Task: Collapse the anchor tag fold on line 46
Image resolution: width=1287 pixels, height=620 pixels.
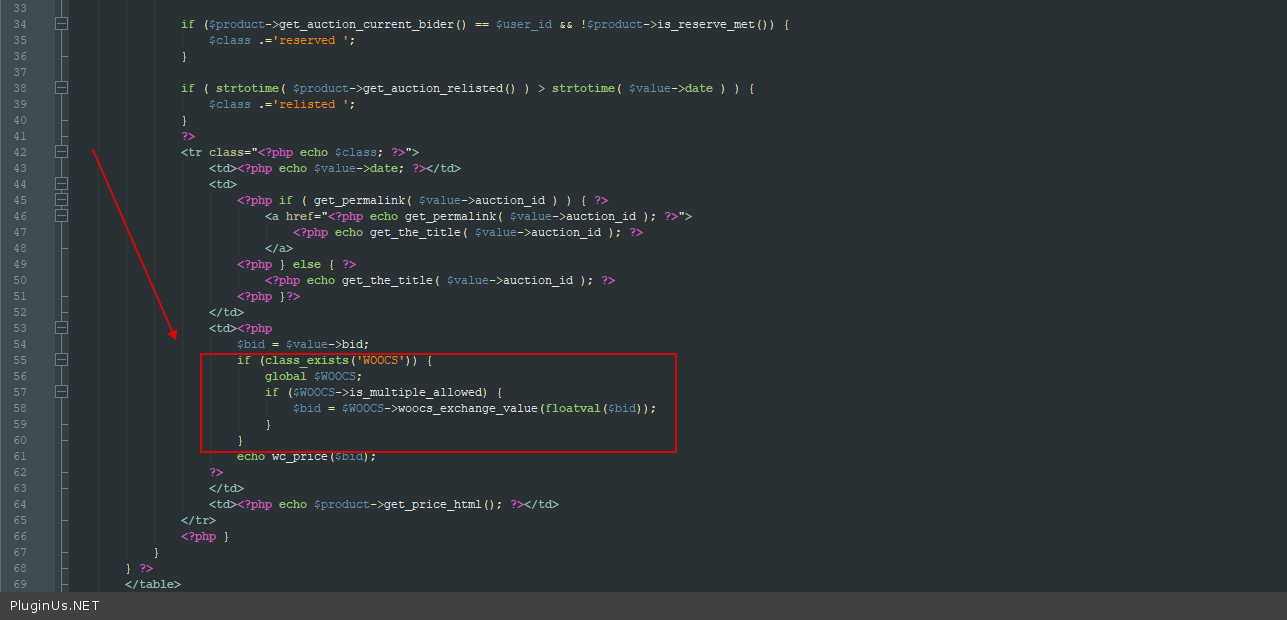Action: [x=62, y=216]
